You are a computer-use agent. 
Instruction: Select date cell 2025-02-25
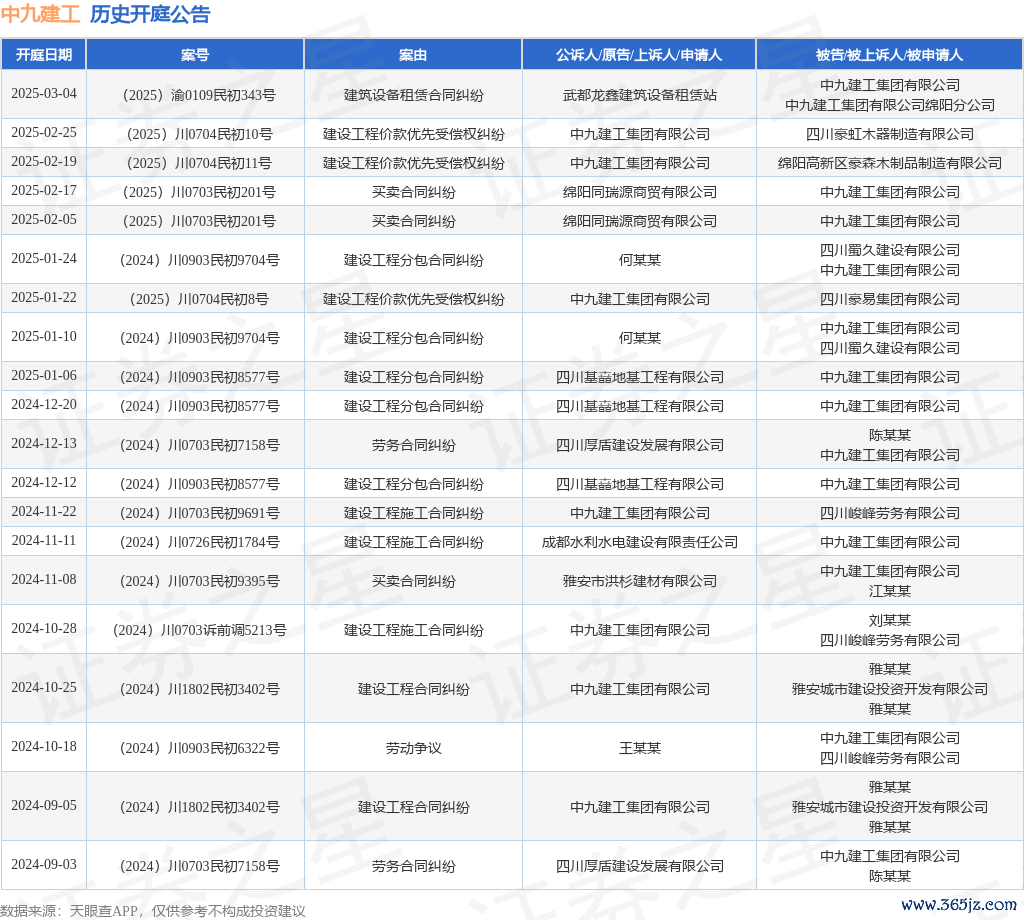(x=44, y=133)
